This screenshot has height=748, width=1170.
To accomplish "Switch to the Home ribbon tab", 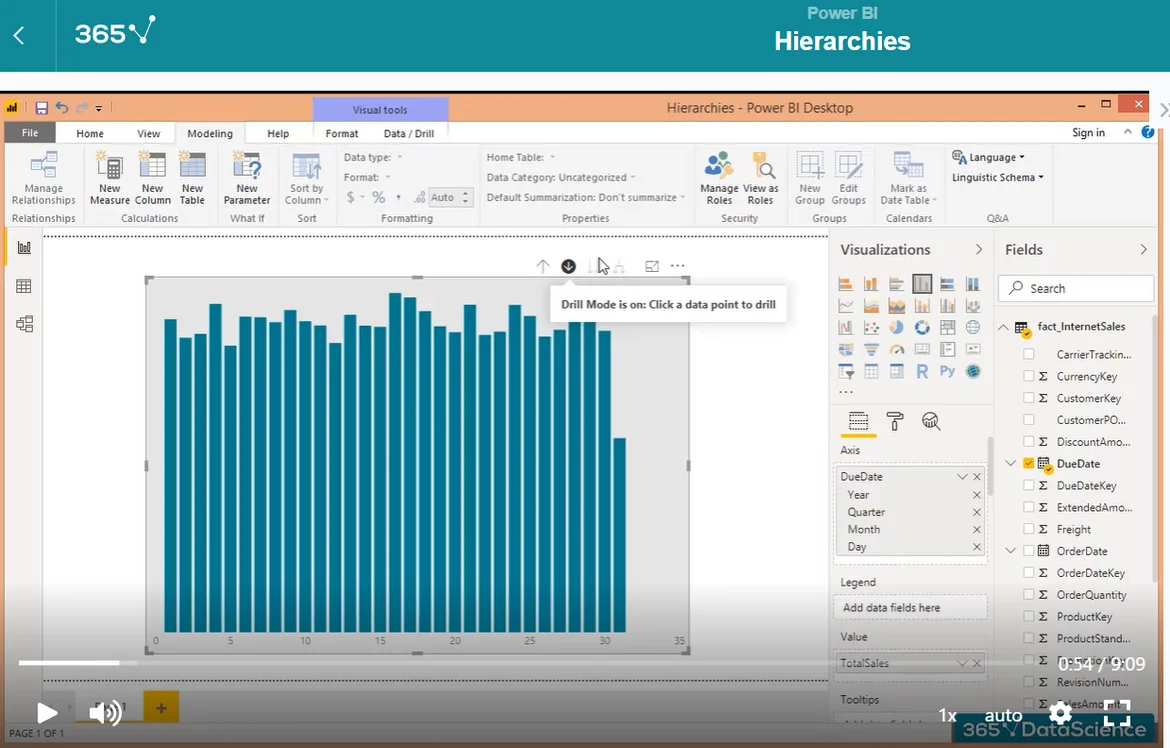I will [x=90, y=133].
